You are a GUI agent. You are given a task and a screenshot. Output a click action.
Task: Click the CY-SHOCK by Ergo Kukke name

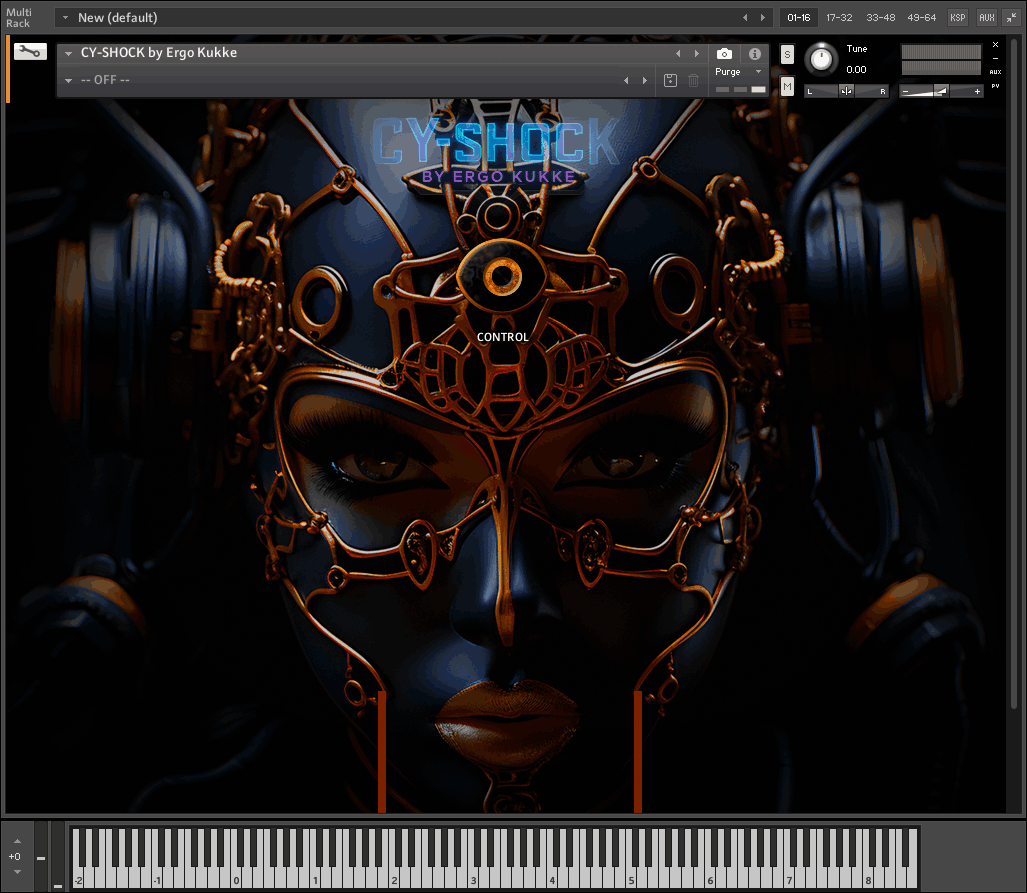[x=159, y=52]
